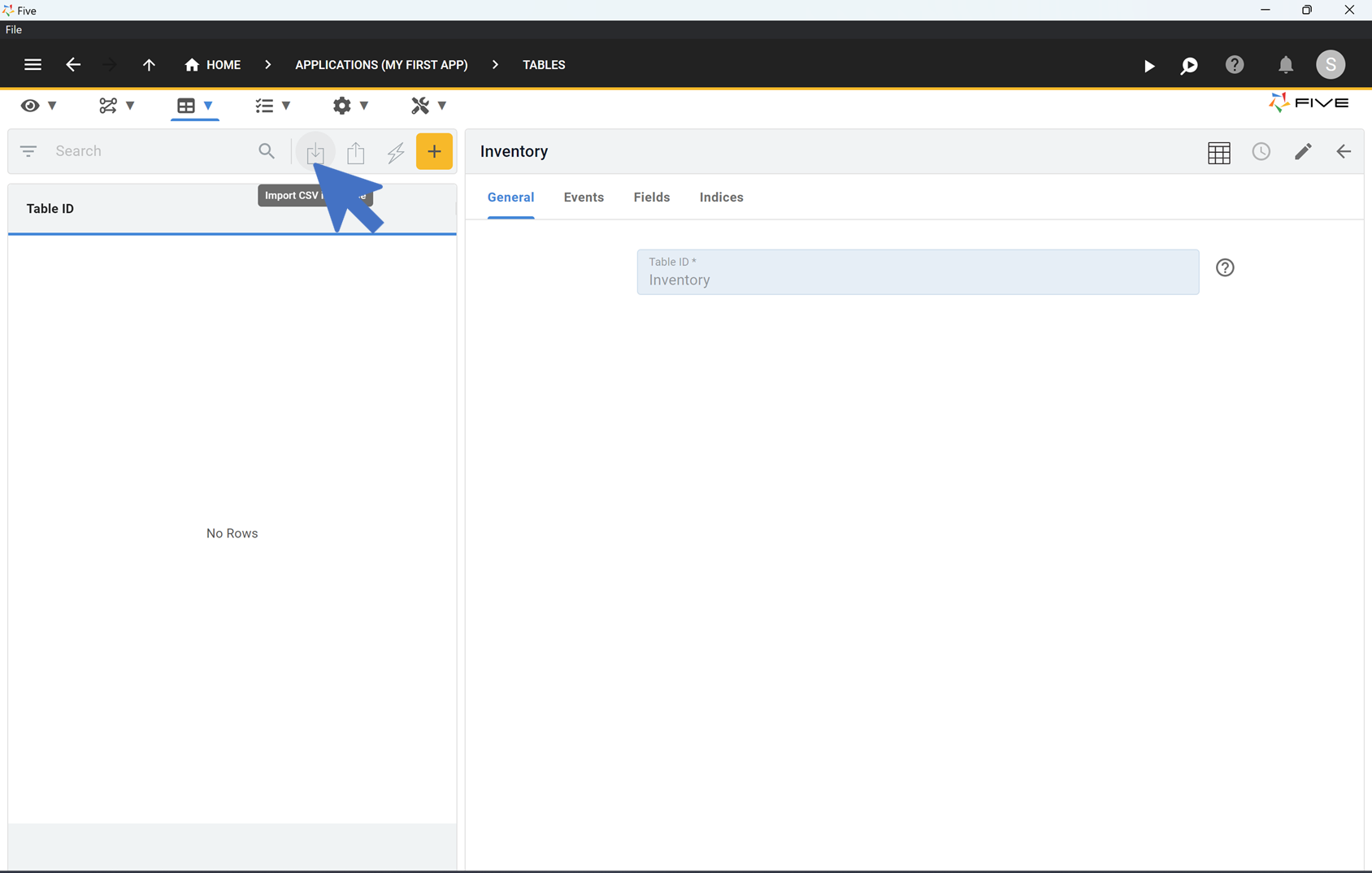Edit Inventory using the pencil icon
This screenshot has height=873, width=1372.
coord(1303,152)
